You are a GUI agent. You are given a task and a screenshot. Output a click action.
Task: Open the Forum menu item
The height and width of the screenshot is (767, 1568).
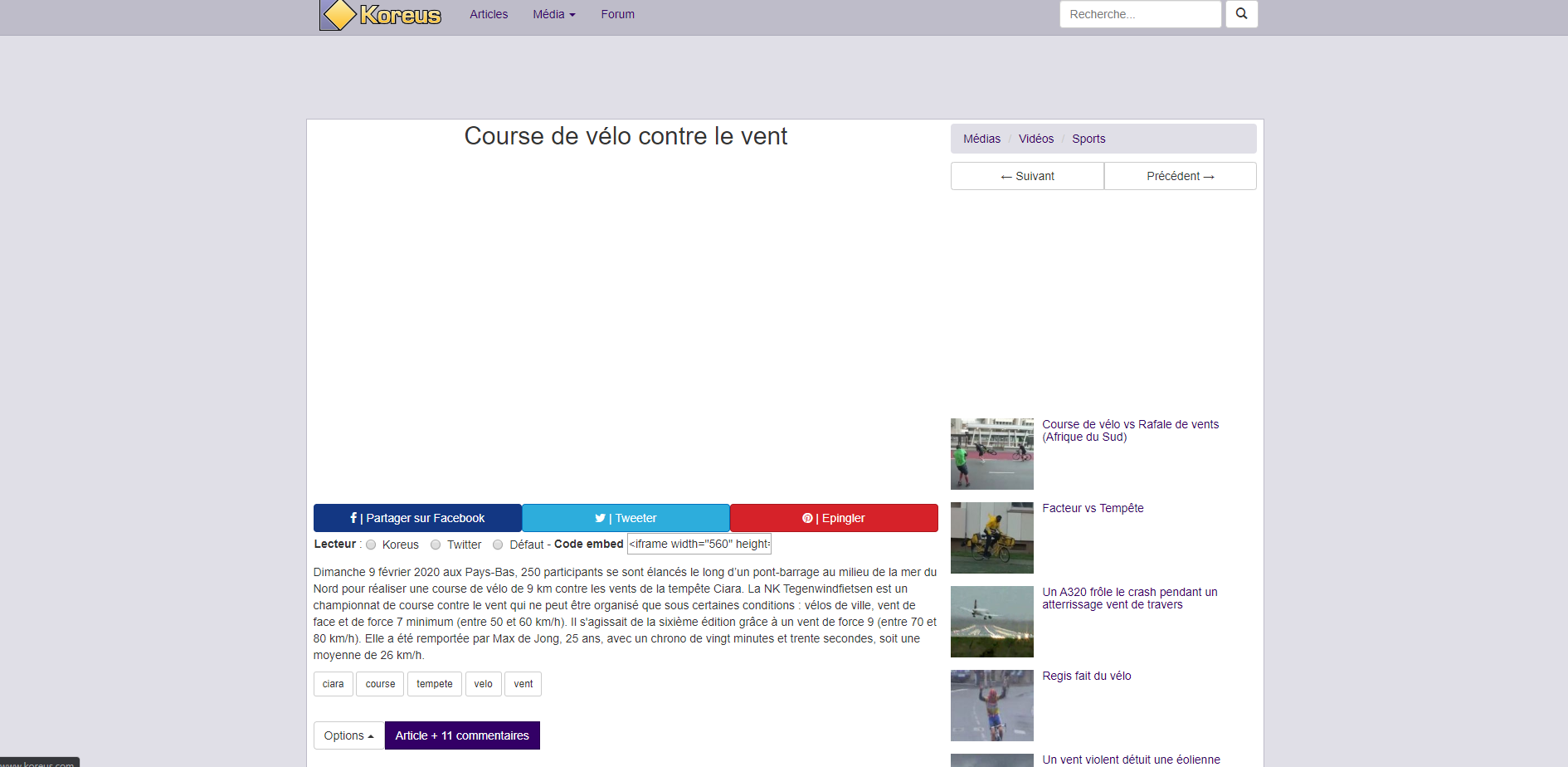[617, 14]
